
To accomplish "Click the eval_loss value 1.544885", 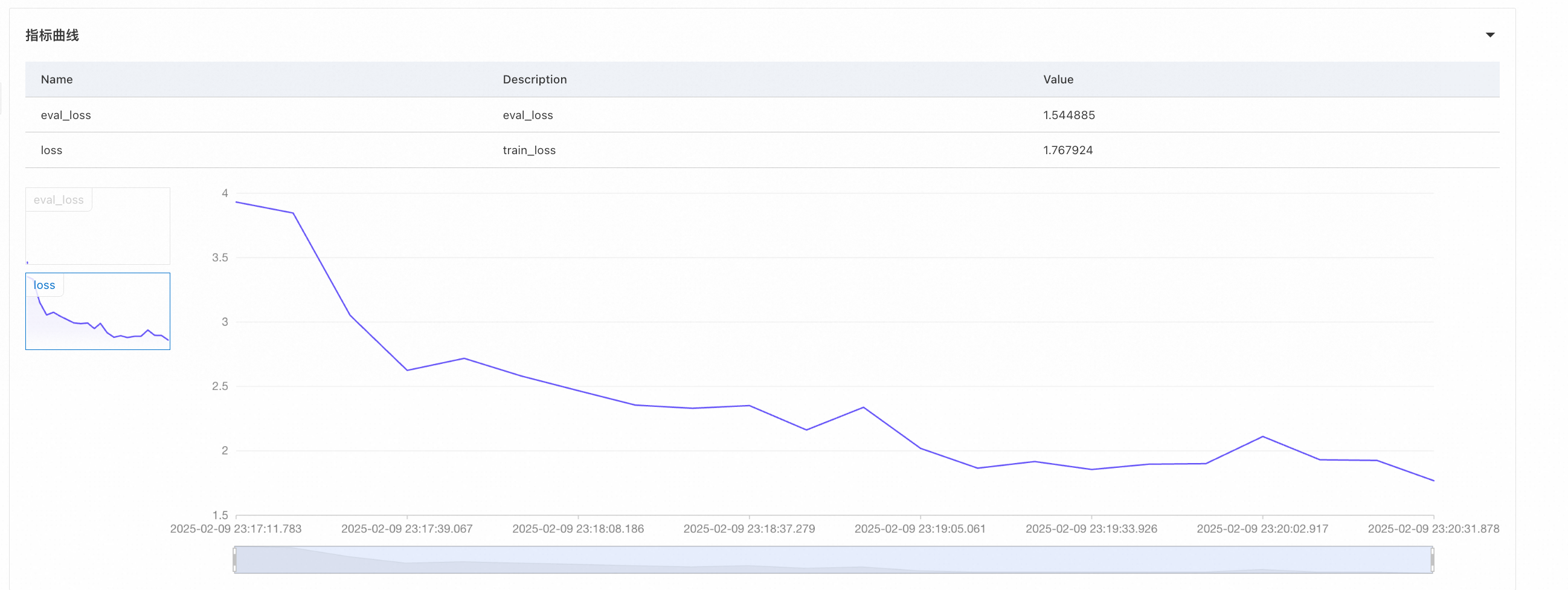I will 1068,115.
